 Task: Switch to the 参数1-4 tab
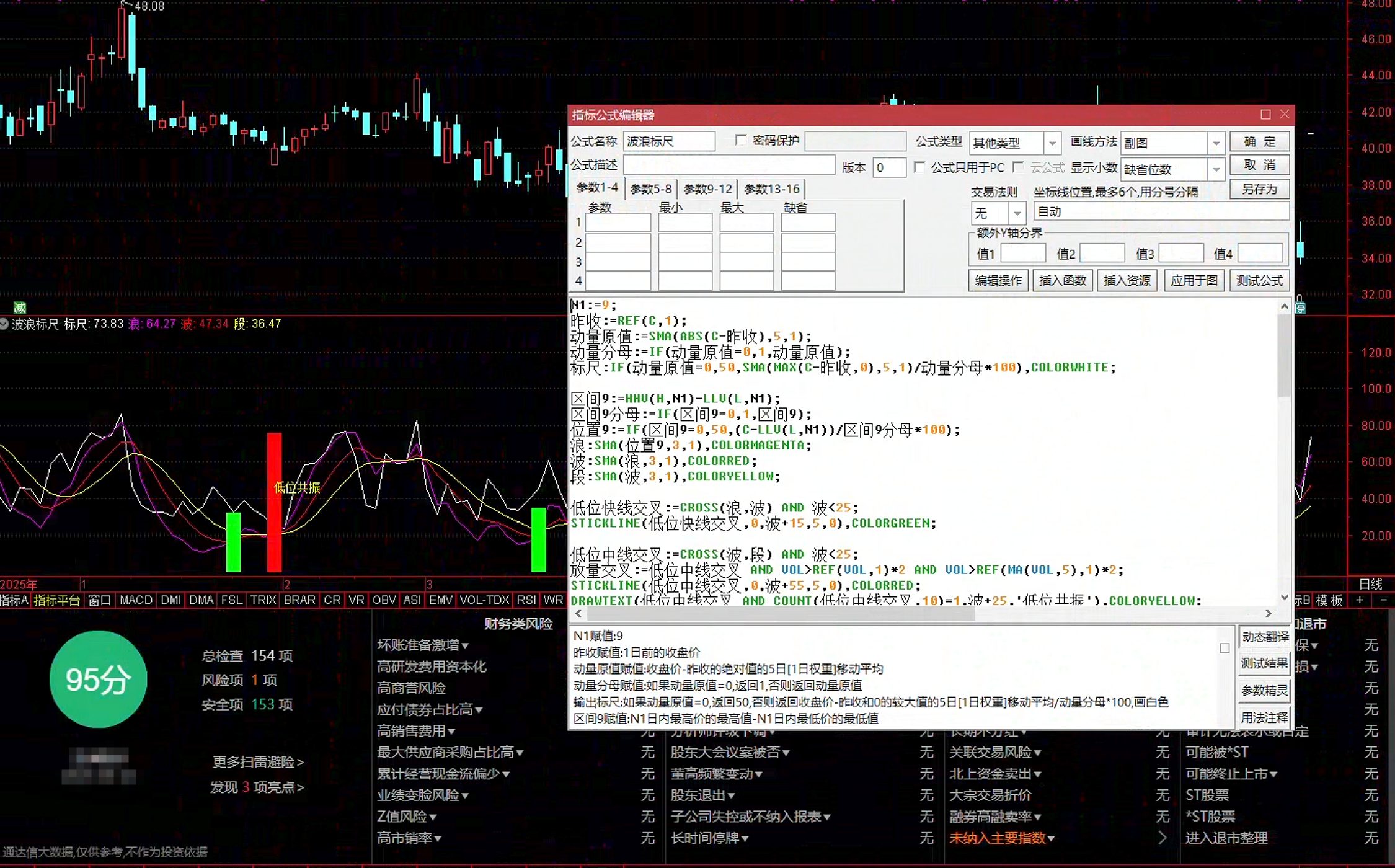click(597, 188)
